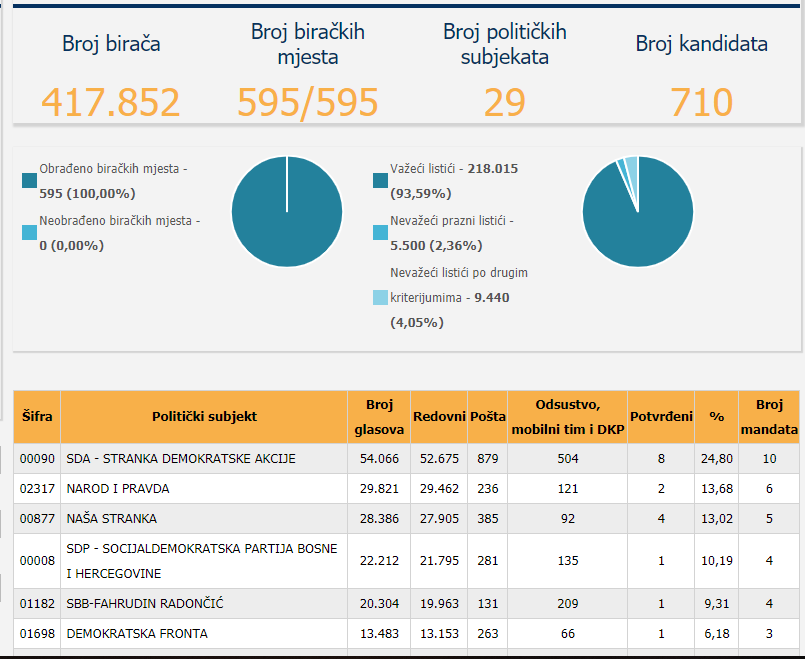
Task: Click the Nevažeći prazni listići 5.500 legend text
Action: coord(452,233)
